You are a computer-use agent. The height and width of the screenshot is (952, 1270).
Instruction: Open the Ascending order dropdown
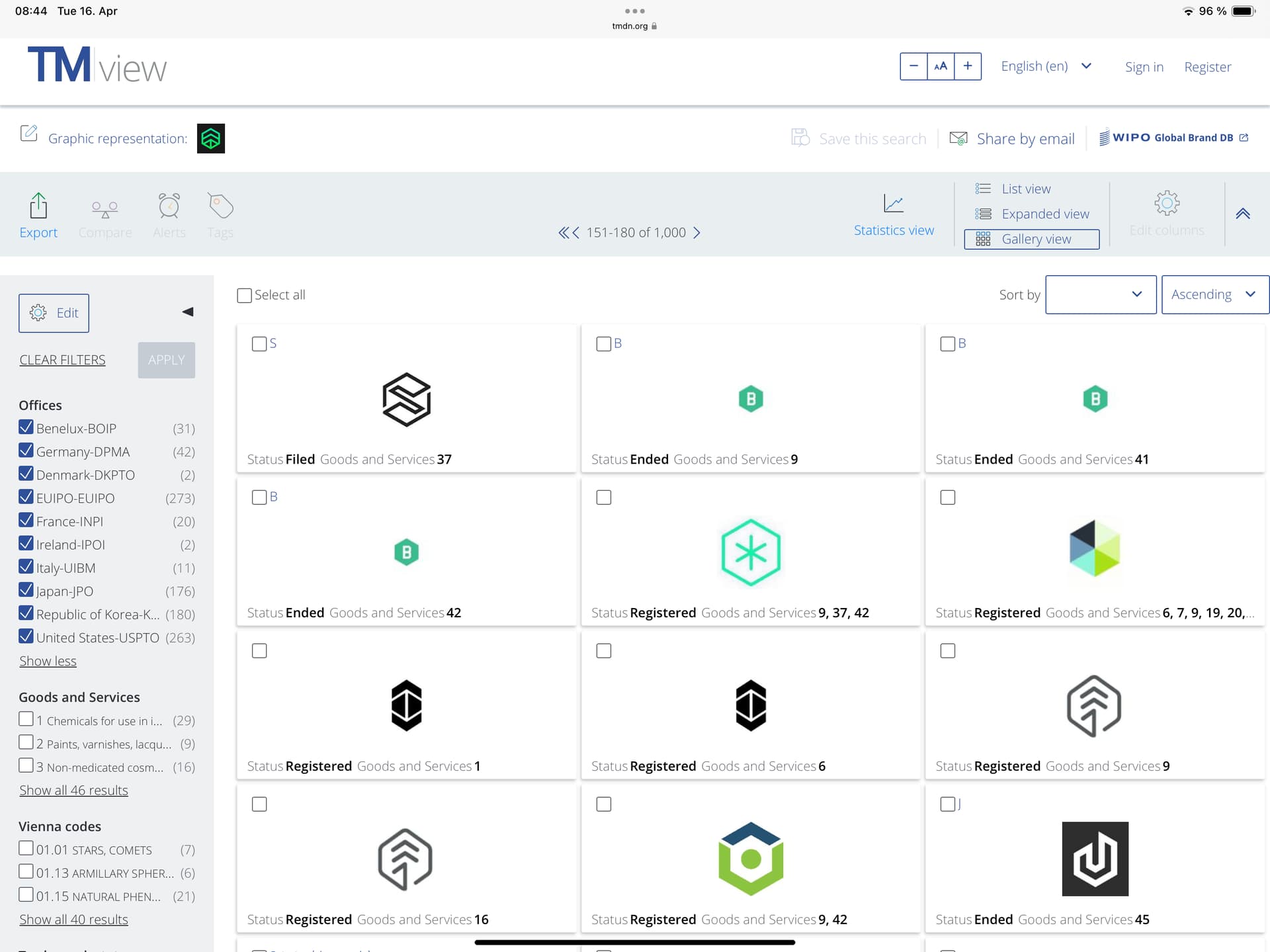1215,294
